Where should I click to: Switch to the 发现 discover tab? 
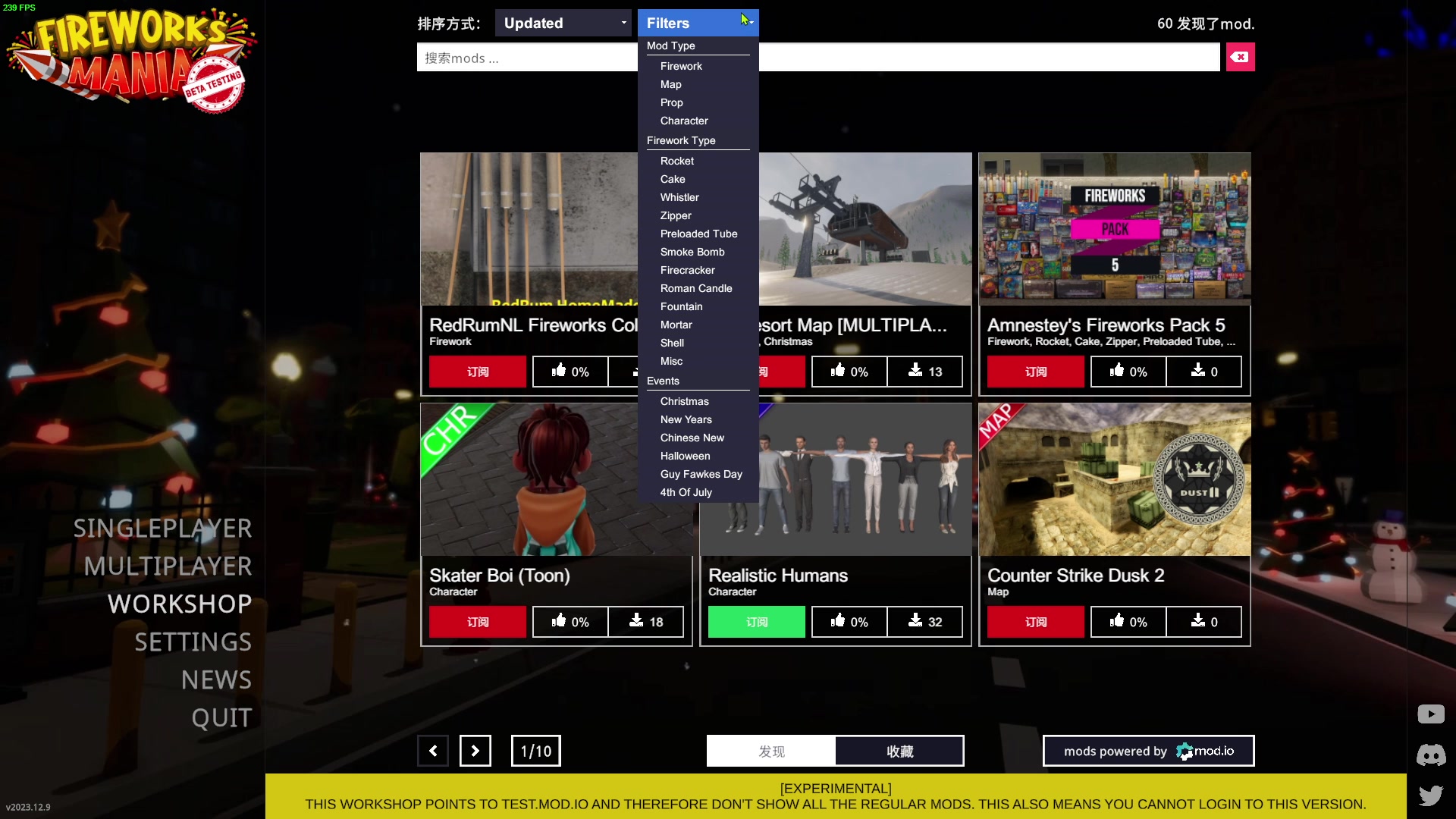click(771, 751)
